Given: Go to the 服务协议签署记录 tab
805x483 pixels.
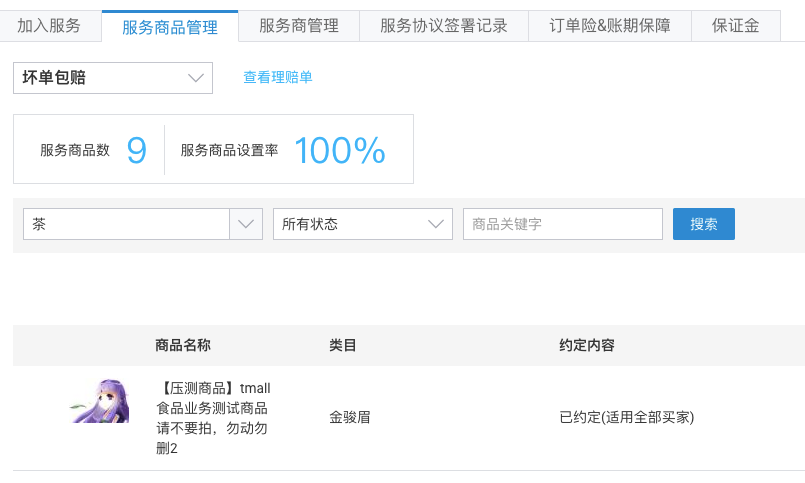Looking at the screenshot, I should 443,26.
